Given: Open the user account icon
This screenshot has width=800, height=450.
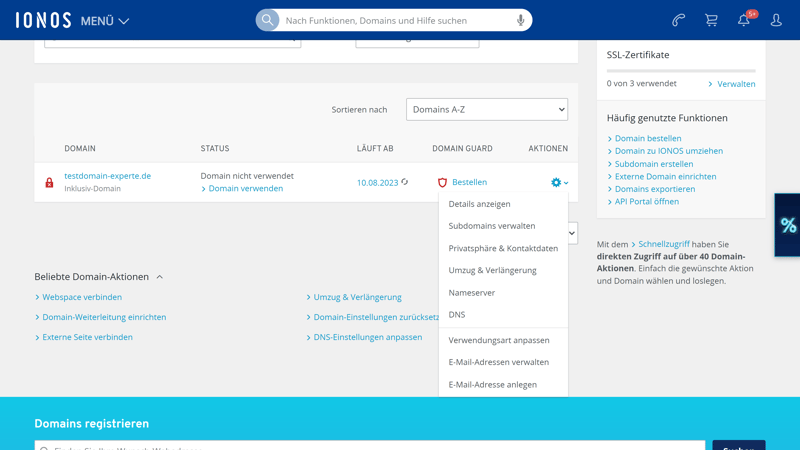Looking at the screenshot, I should [x=776, y=20].
